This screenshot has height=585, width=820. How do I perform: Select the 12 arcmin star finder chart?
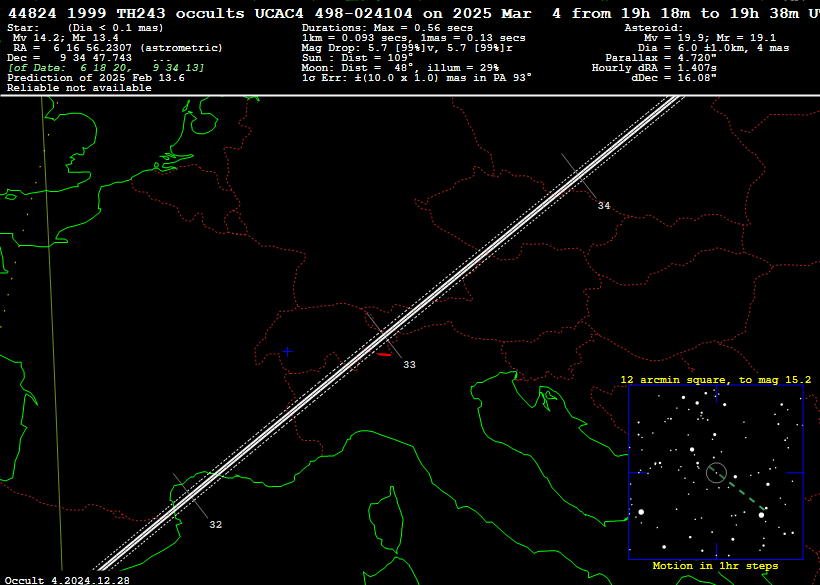(716, 473)
